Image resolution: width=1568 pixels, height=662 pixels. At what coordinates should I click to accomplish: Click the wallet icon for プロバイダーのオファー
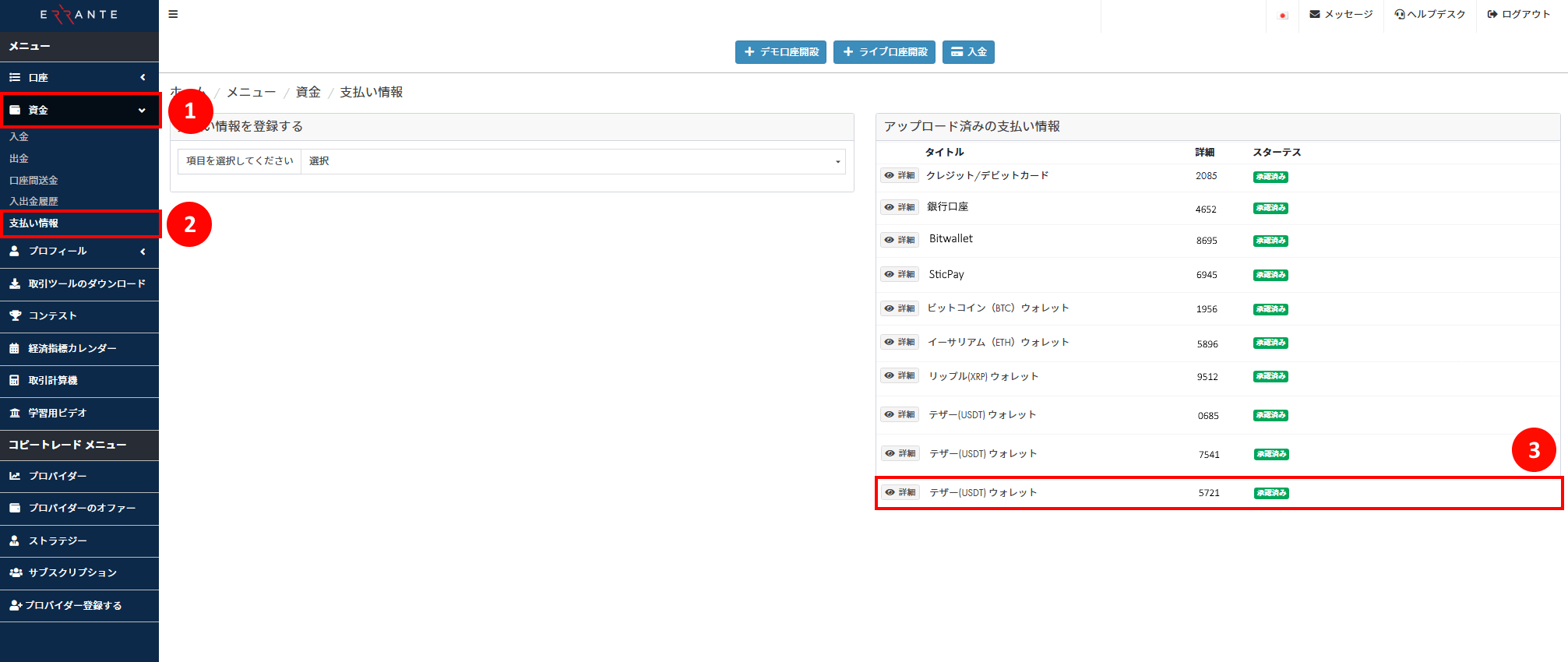pos(15,508)
